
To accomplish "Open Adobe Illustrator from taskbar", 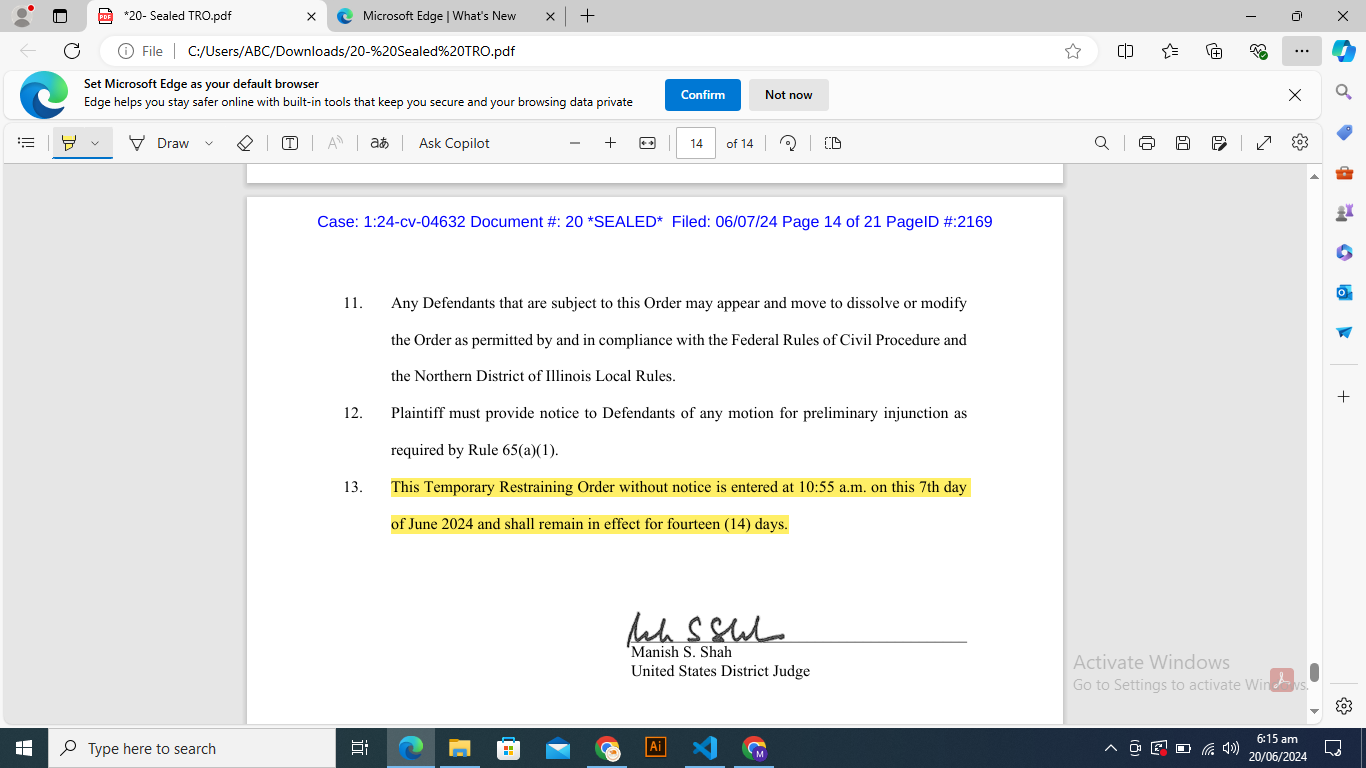I will [656, 748].
